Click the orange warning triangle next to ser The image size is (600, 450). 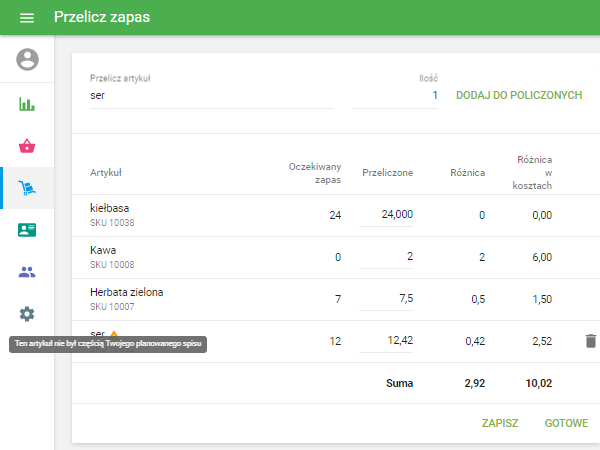(x=113, y=334)
